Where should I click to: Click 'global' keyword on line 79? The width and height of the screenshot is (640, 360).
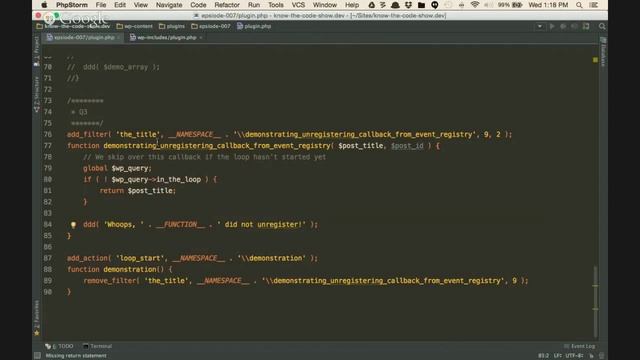[x=95, y=168]
